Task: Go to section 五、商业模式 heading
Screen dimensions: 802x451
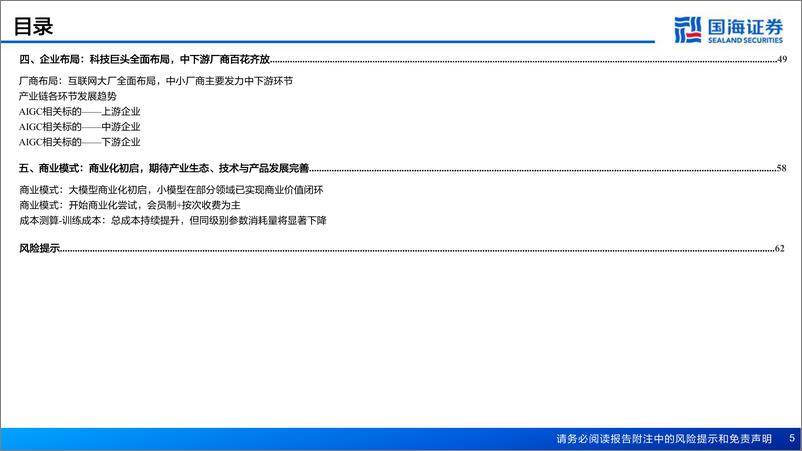Action: pyautogui.click(x=164, y=168)
